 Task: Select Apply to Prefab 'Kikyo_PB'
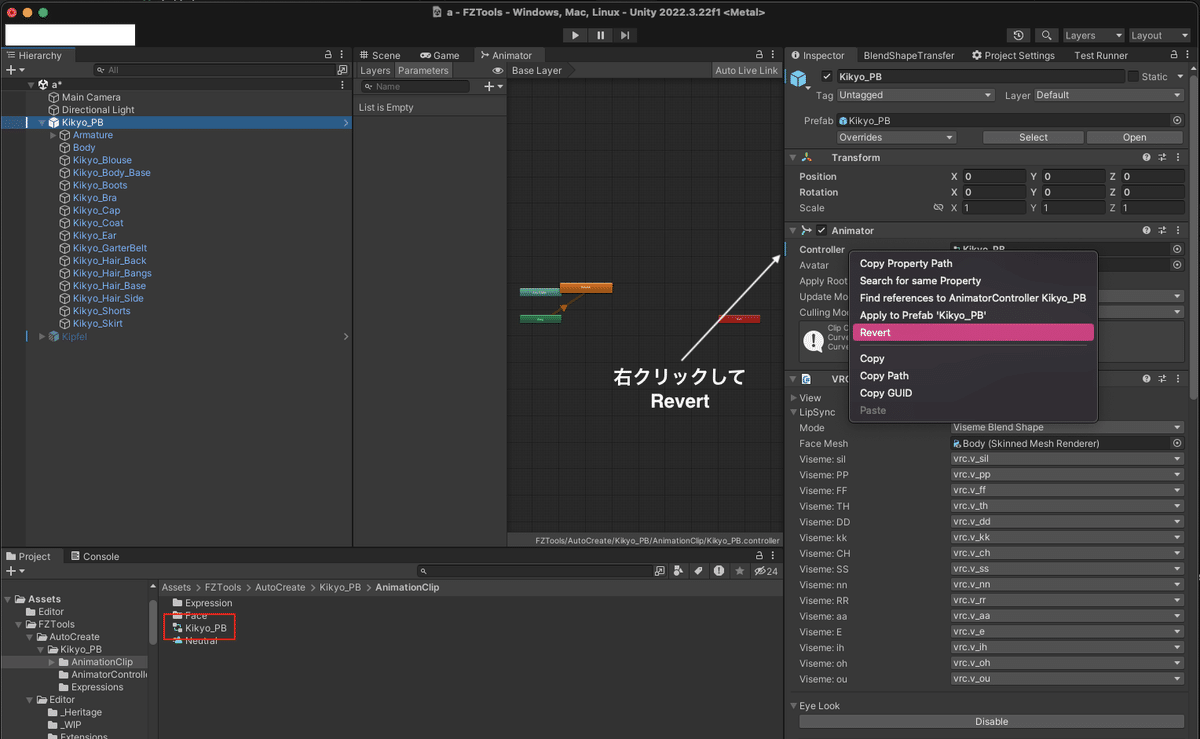pos(923,315)
